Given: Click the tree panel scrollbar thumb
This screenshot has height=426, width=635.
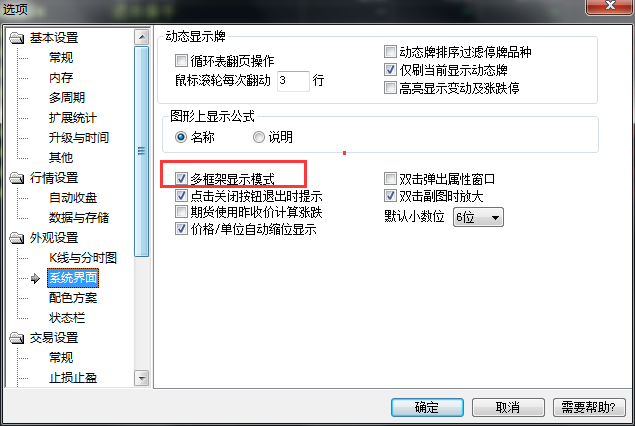Looking at the screenshot, I should pos(142,151).
